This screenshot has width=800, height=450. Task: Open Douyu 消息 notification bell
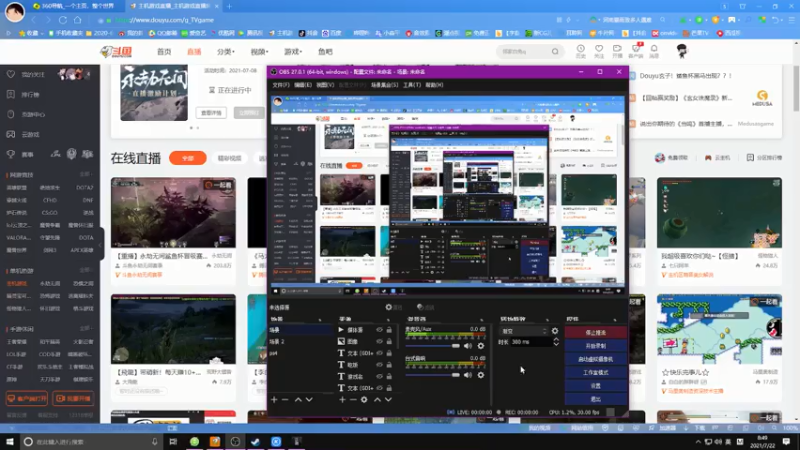(654, 51)
